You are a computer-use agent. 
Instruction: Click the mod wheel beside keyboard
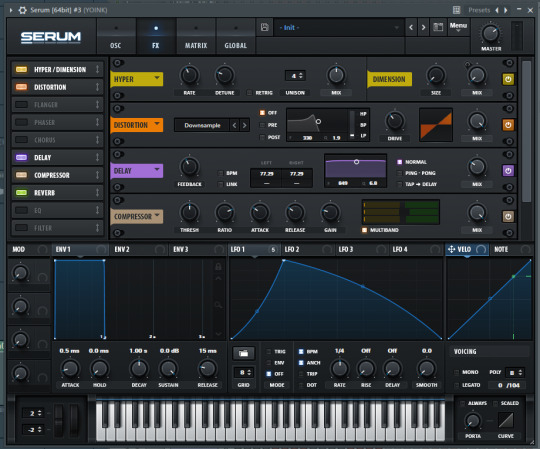[x=74, y=419]
